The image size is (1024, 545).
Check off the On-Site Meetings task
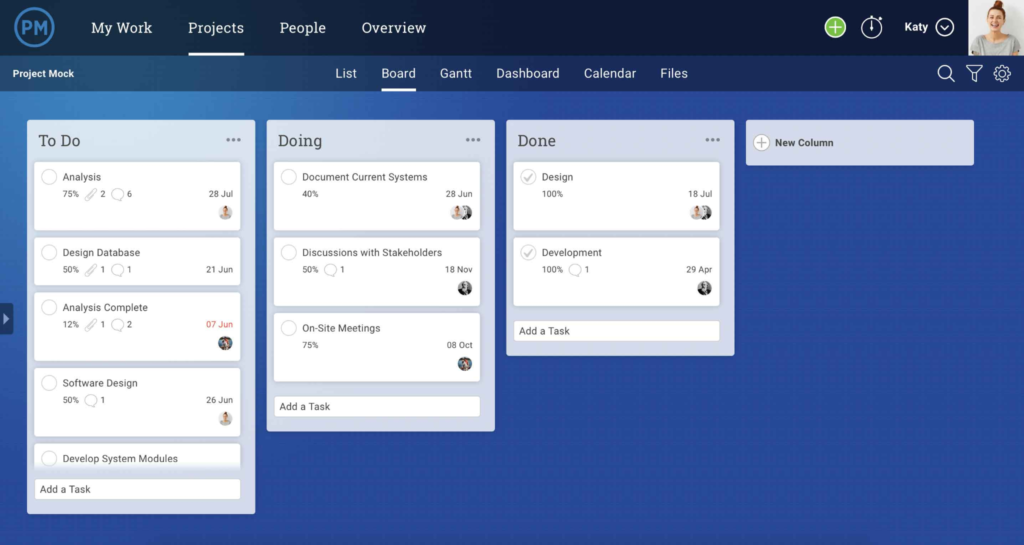[289, 328]
